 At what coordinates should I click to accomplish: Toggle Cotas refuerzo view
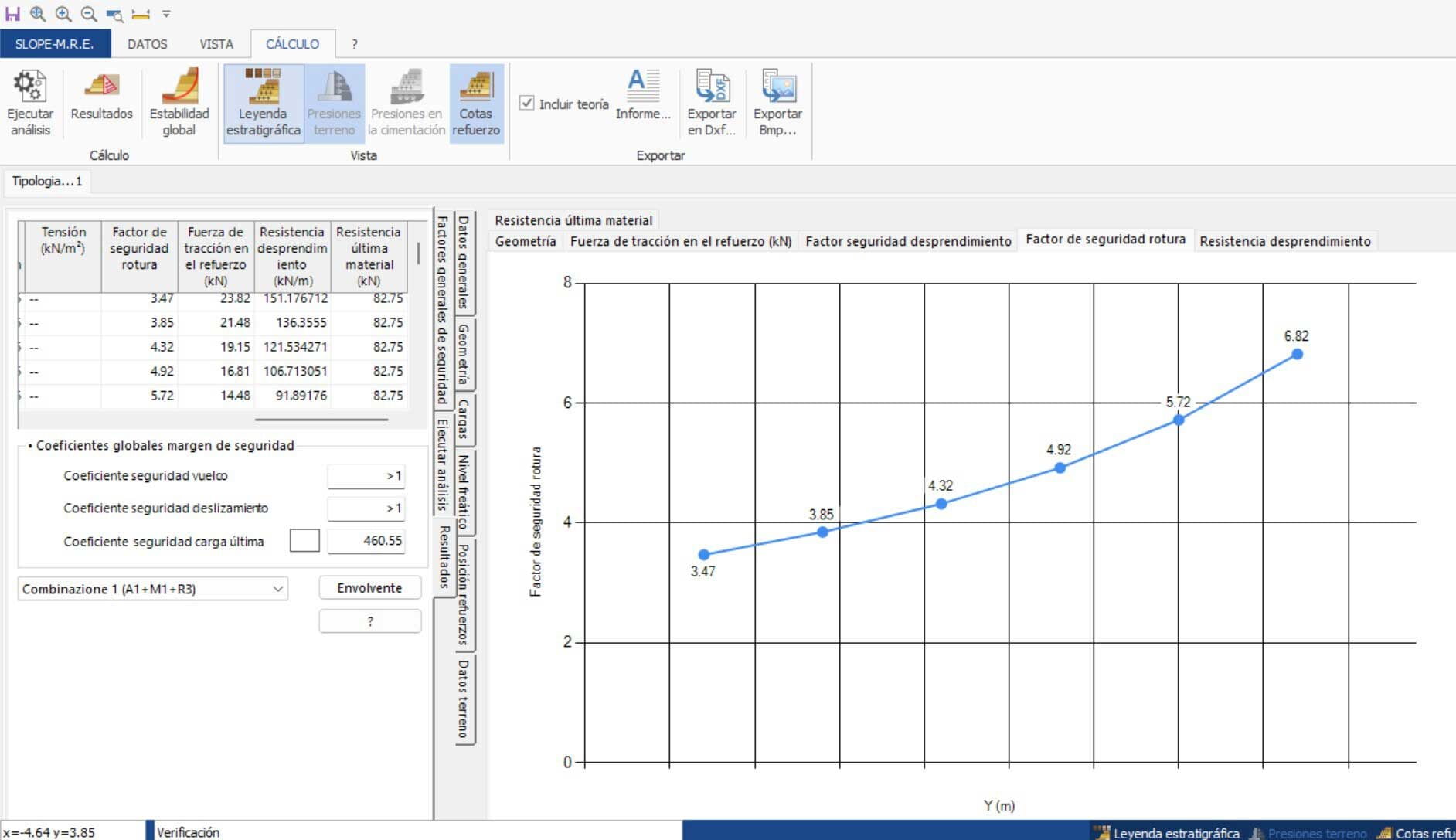coord(476,87)
